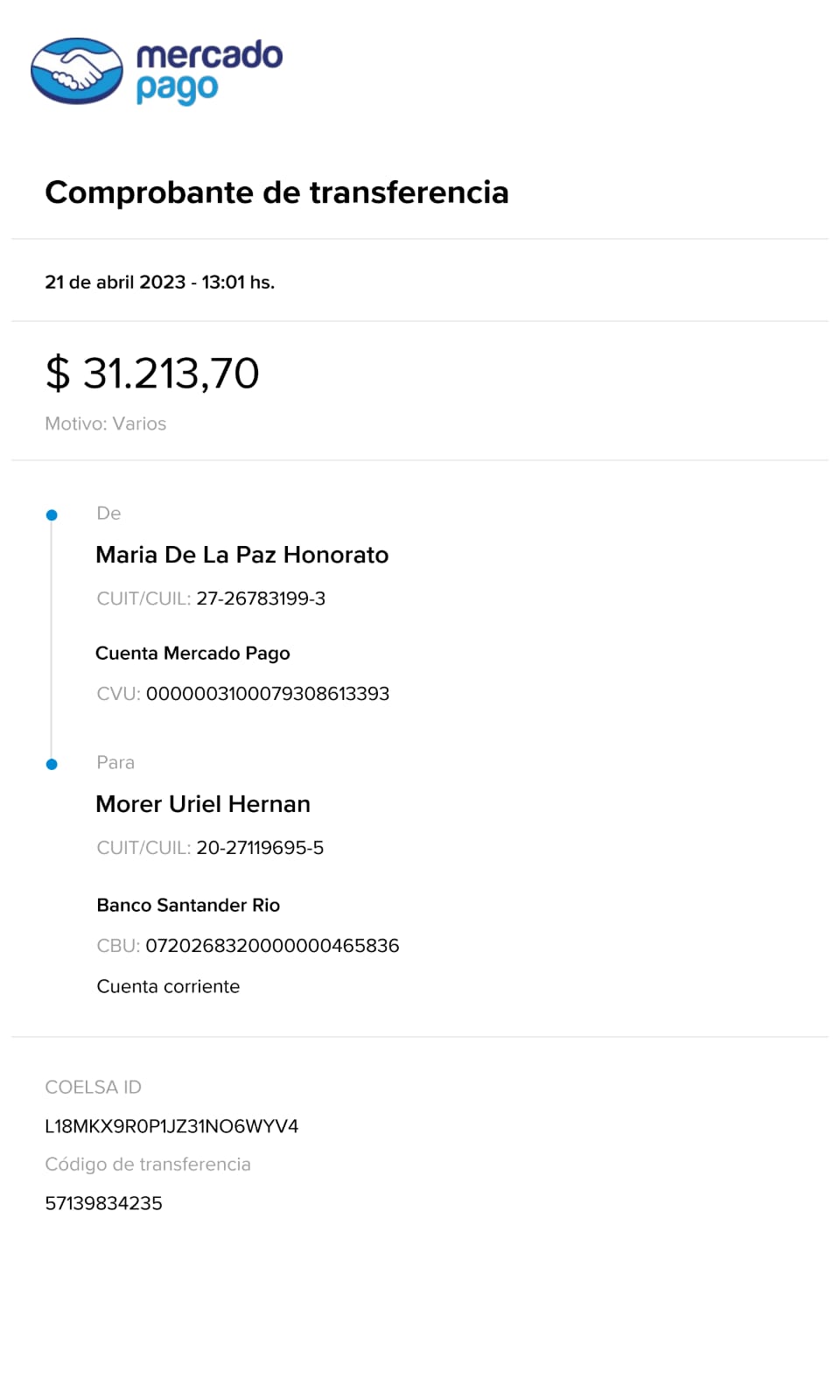Viewport: 840px width, 1400px height.
Task: Click sender CUIT number 27-26783199-3
Action: (x=261, y=598)
